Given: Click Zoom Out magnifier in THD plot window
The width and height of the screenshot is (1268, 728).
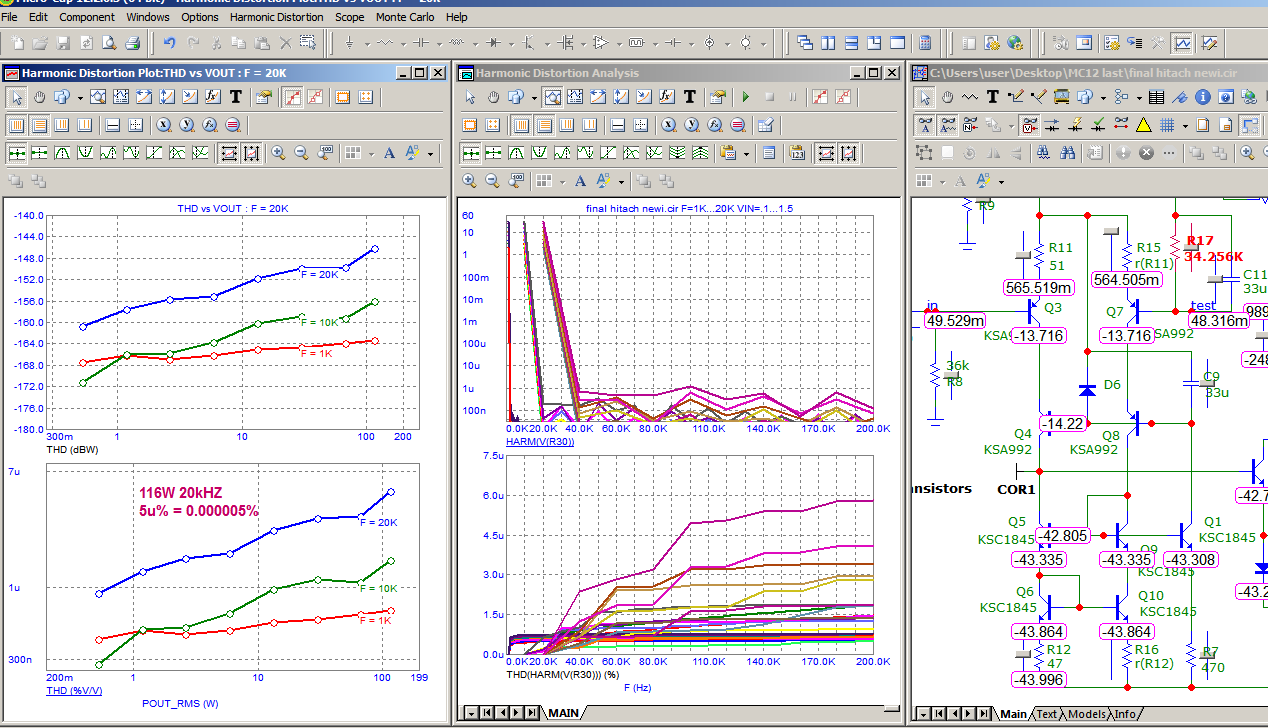Looking at the screenshot, I should click(302, 152).
